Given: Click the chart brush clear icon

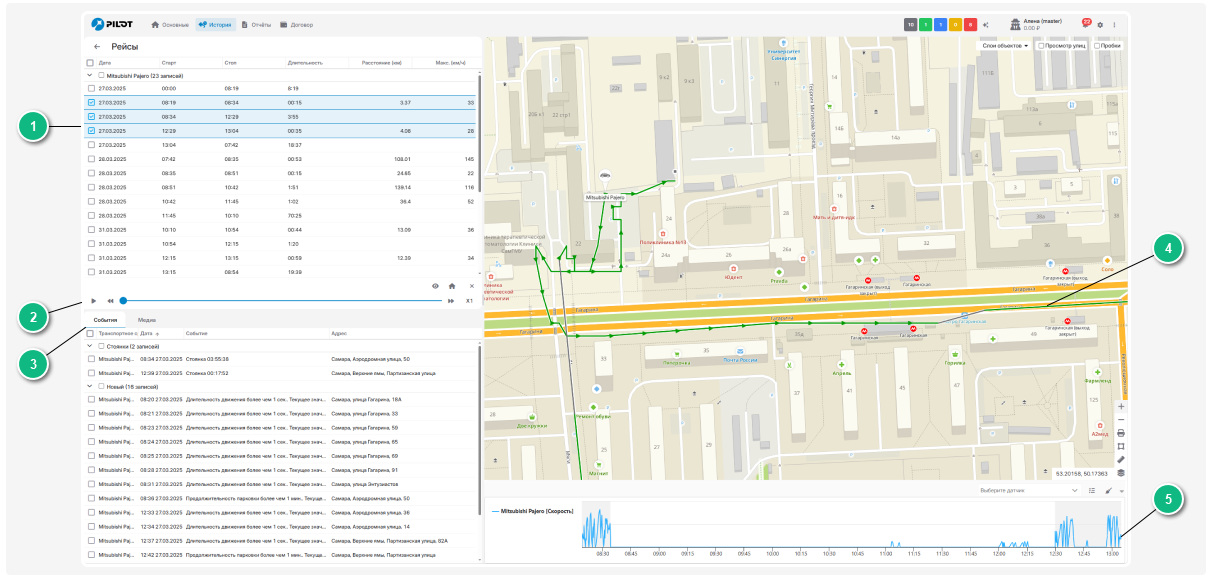Looking at the screenshot, I should click(x=1108, y=491).
